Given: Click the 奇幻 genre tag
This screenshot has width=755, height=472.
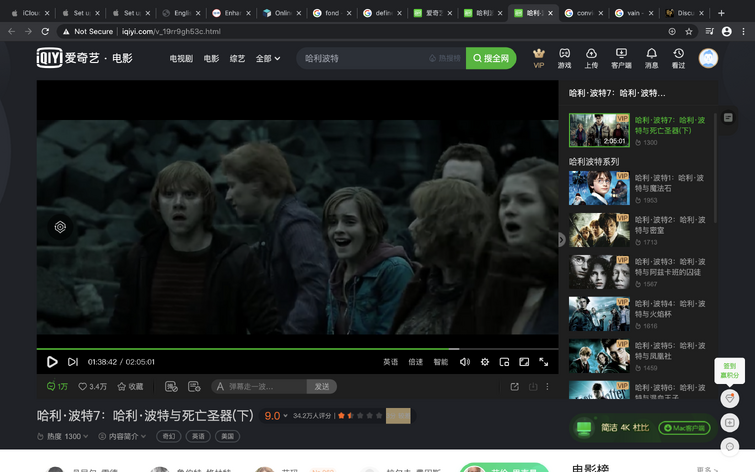Looking at the screenshot, I should 169,436.
